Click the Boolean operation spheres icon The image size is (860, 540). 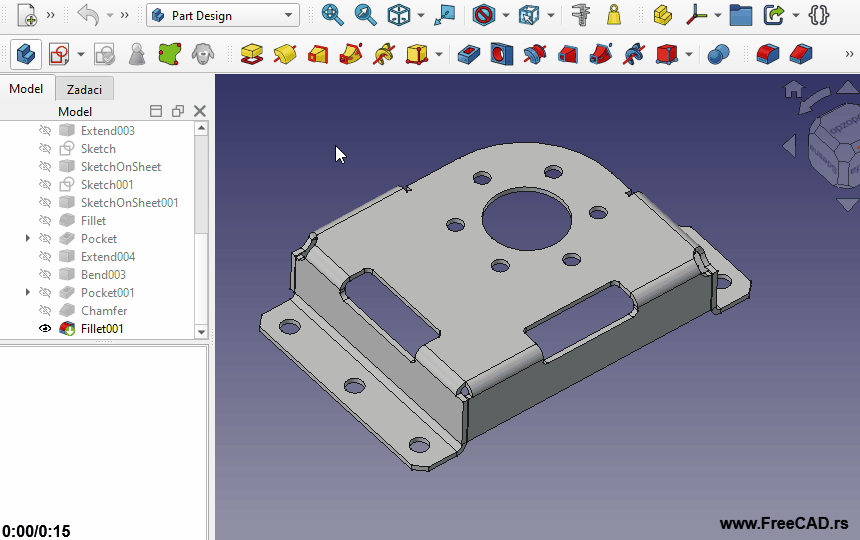click(718, 54)
